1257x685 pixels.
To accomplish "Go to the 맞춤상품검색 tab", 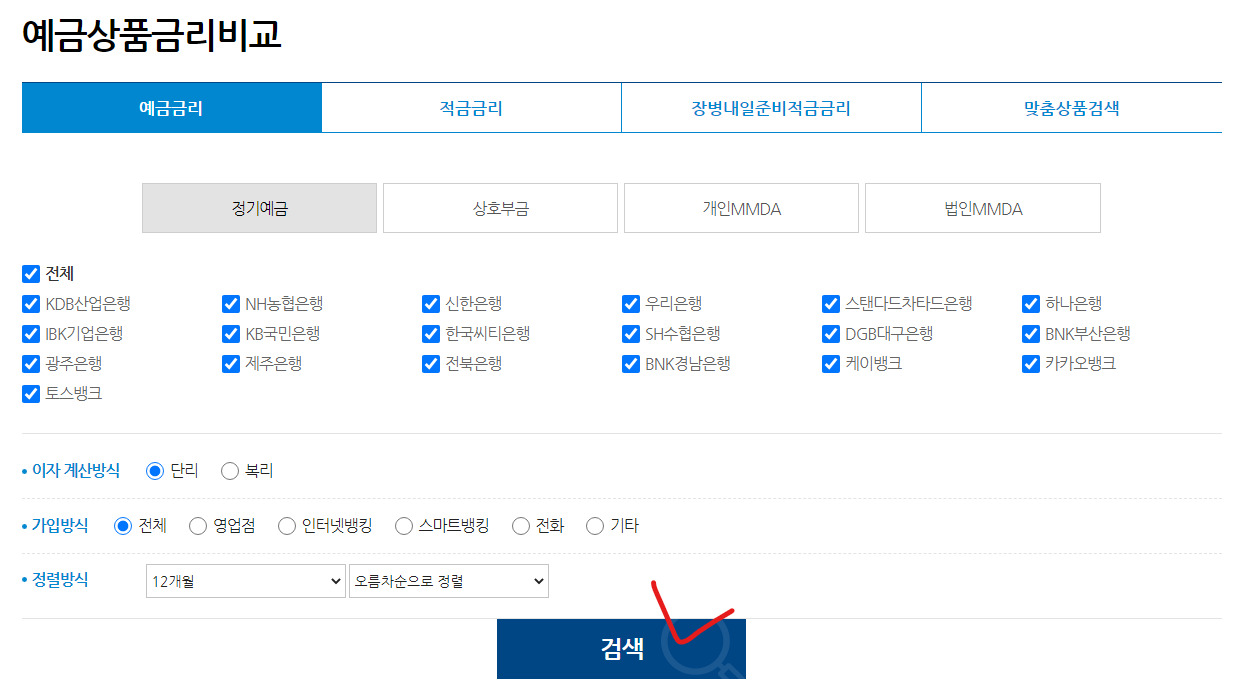I will (1071, 108).
